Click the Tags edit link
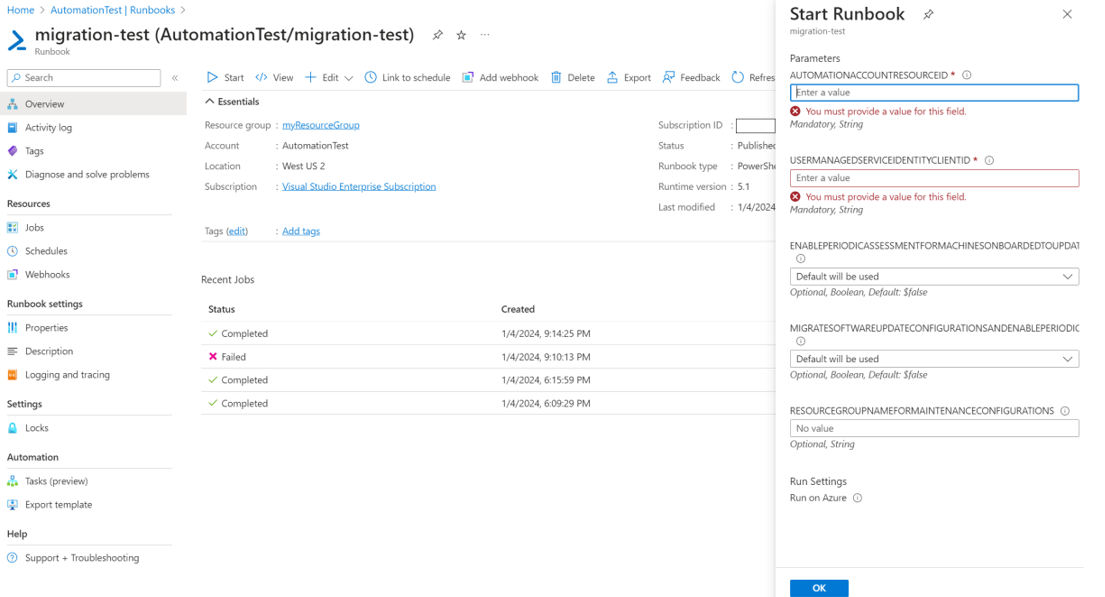This screenshot has width=1105, height=597. pos(237,231)
